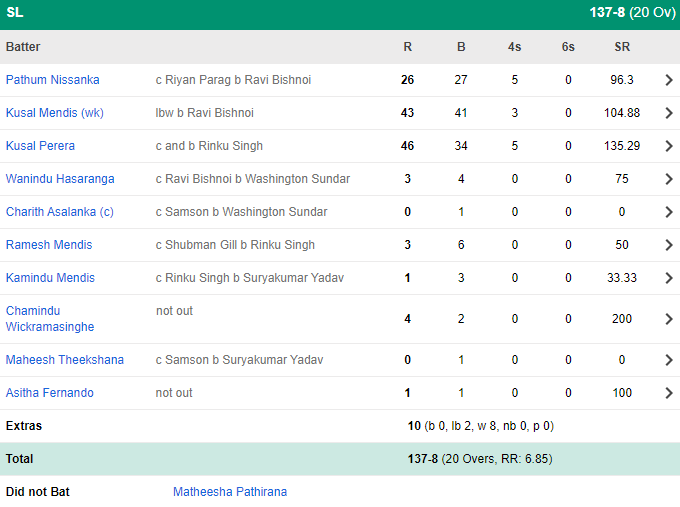The height and width of the screenshot is (507, 680).
Task: Expand Maheesh Theekshana's row chevron
Action: [668, 360]
